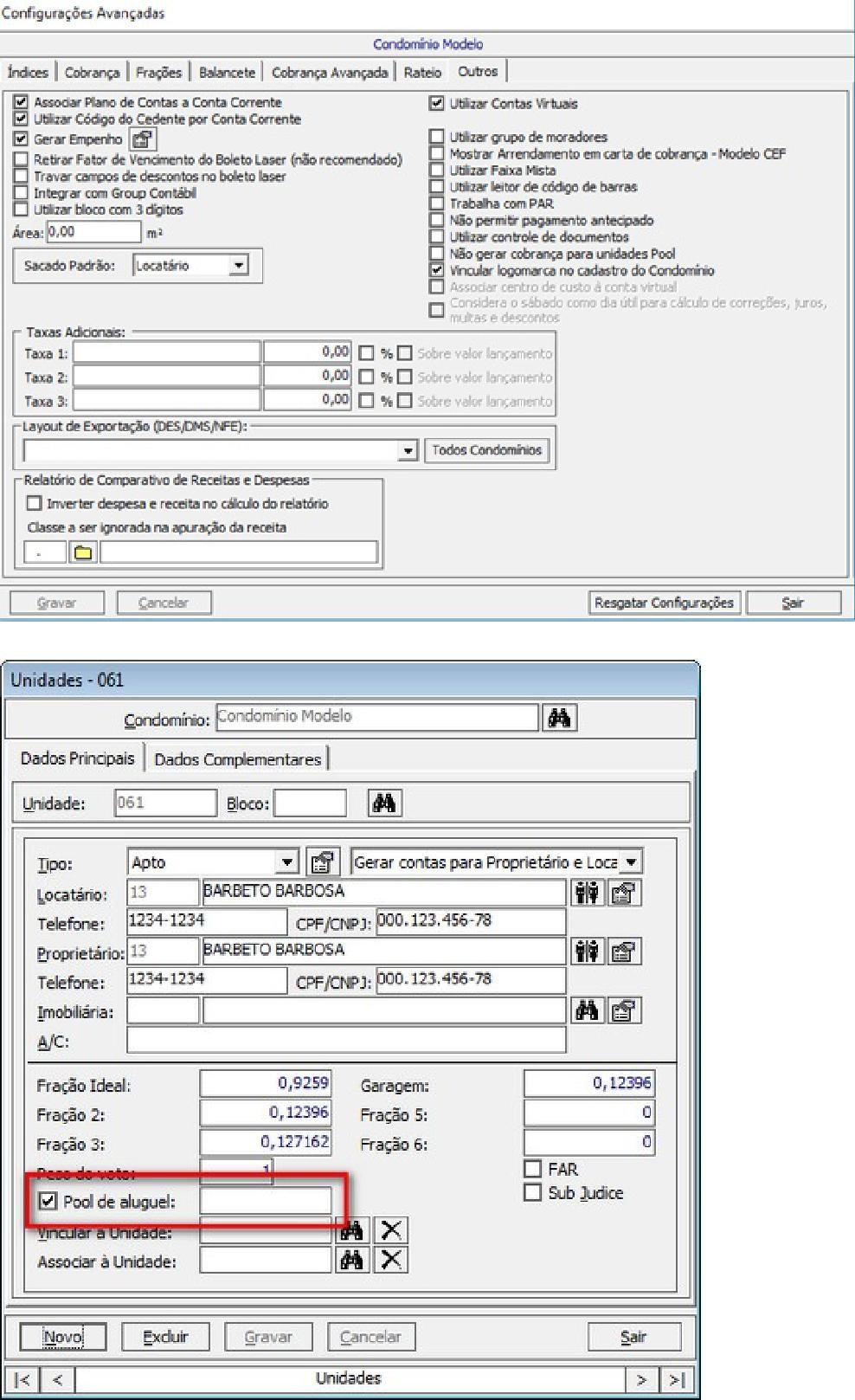Switch to Balancete tab
Image resolution: width=855 pixels, height=1400 pixels.
pos(227,73)
